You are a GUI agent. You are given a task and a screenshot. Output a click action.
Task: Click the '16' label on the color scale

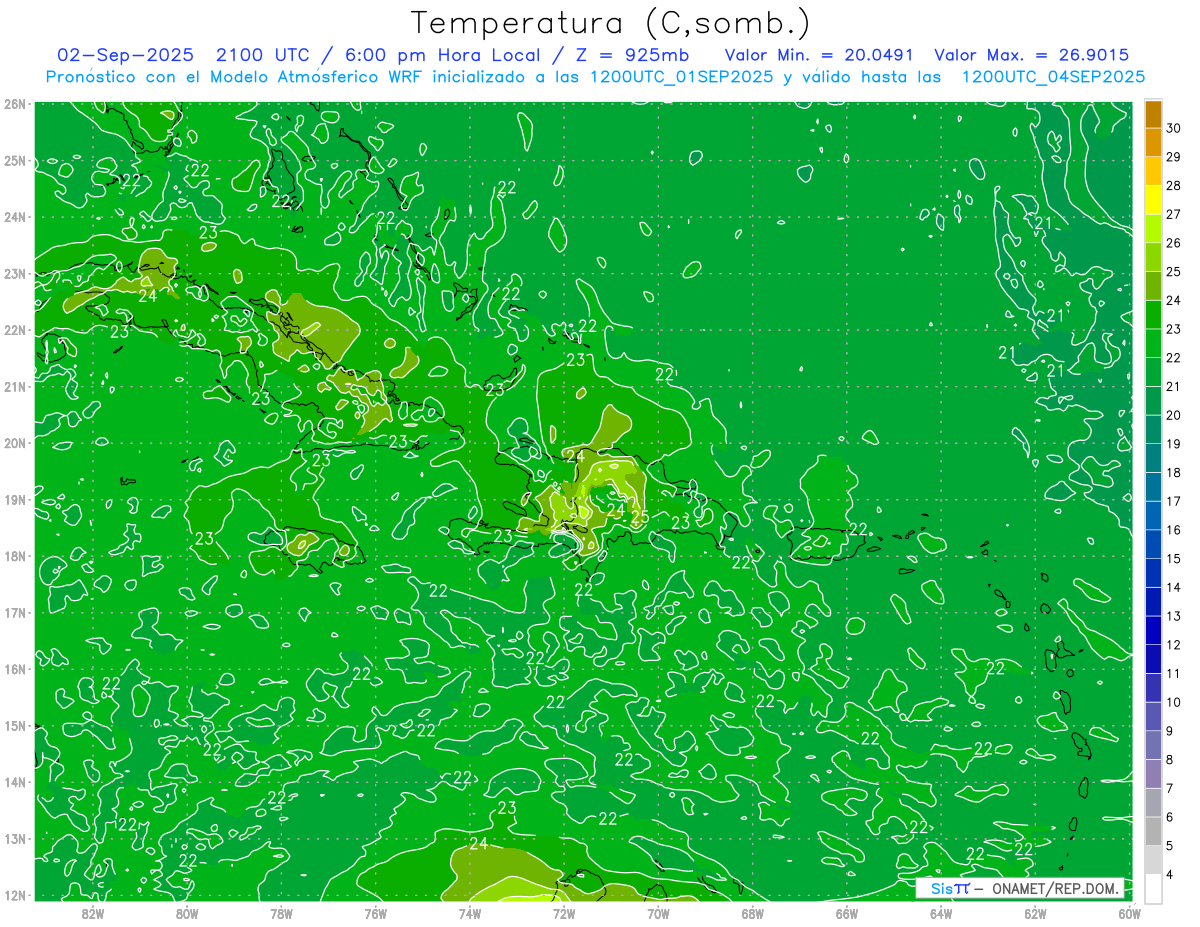point(1174,530)
